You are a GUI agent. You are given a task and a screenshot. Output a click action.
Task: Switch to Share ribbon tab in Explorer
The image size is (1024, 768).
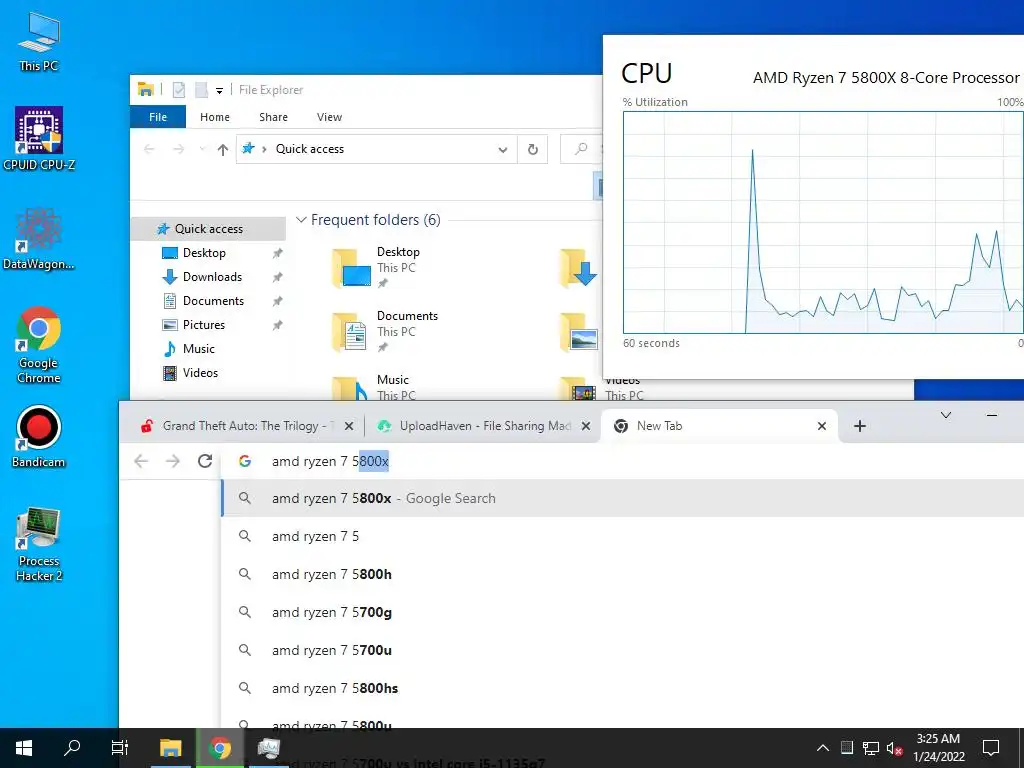tap(273, 117)
